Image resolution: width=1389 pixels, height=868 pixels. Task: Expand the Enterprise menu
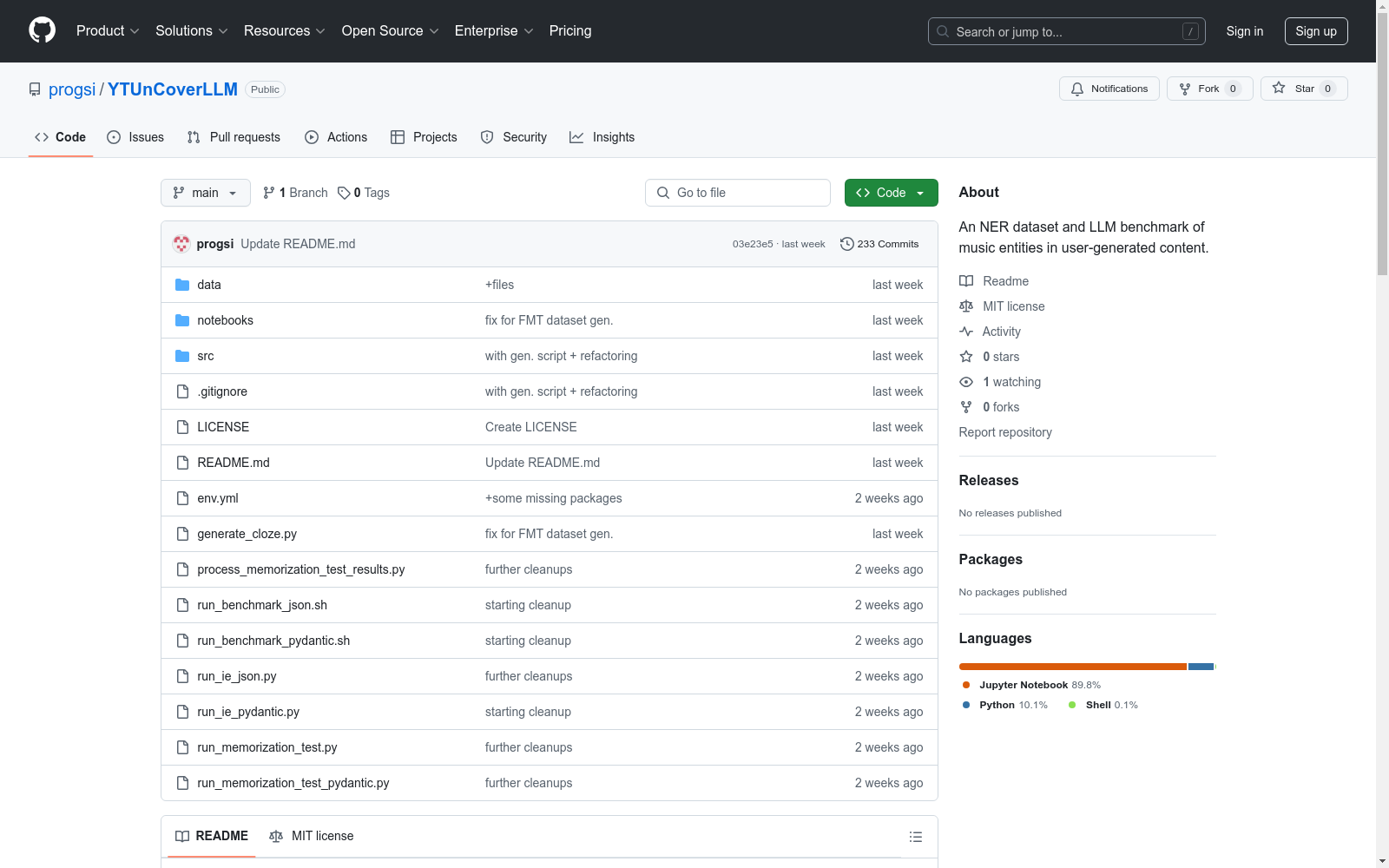pos(494,31)
